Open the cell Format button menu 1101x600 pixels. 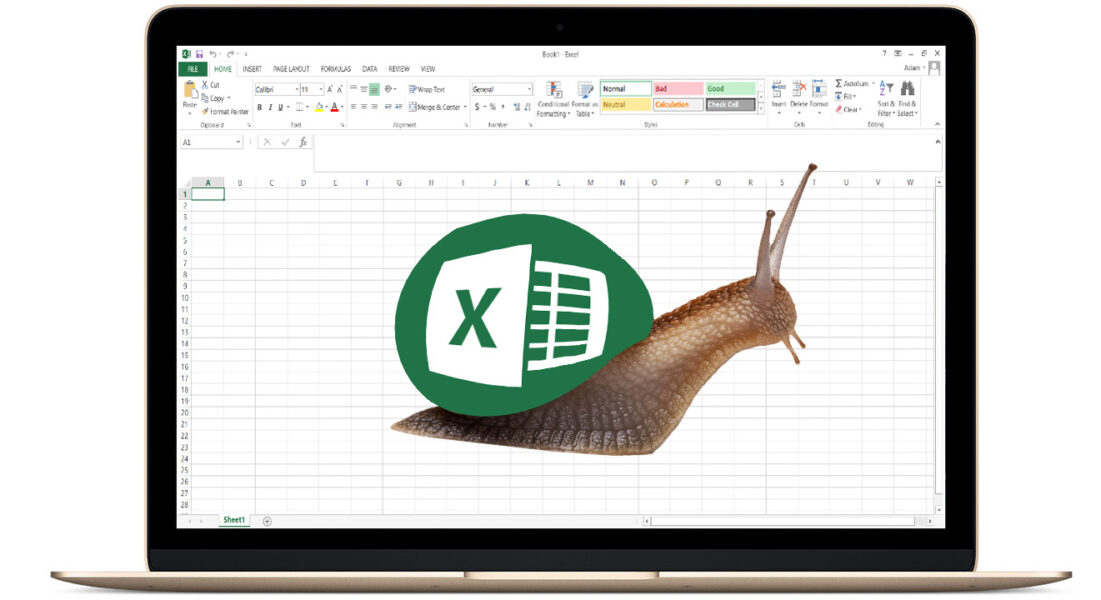(819, 96)
